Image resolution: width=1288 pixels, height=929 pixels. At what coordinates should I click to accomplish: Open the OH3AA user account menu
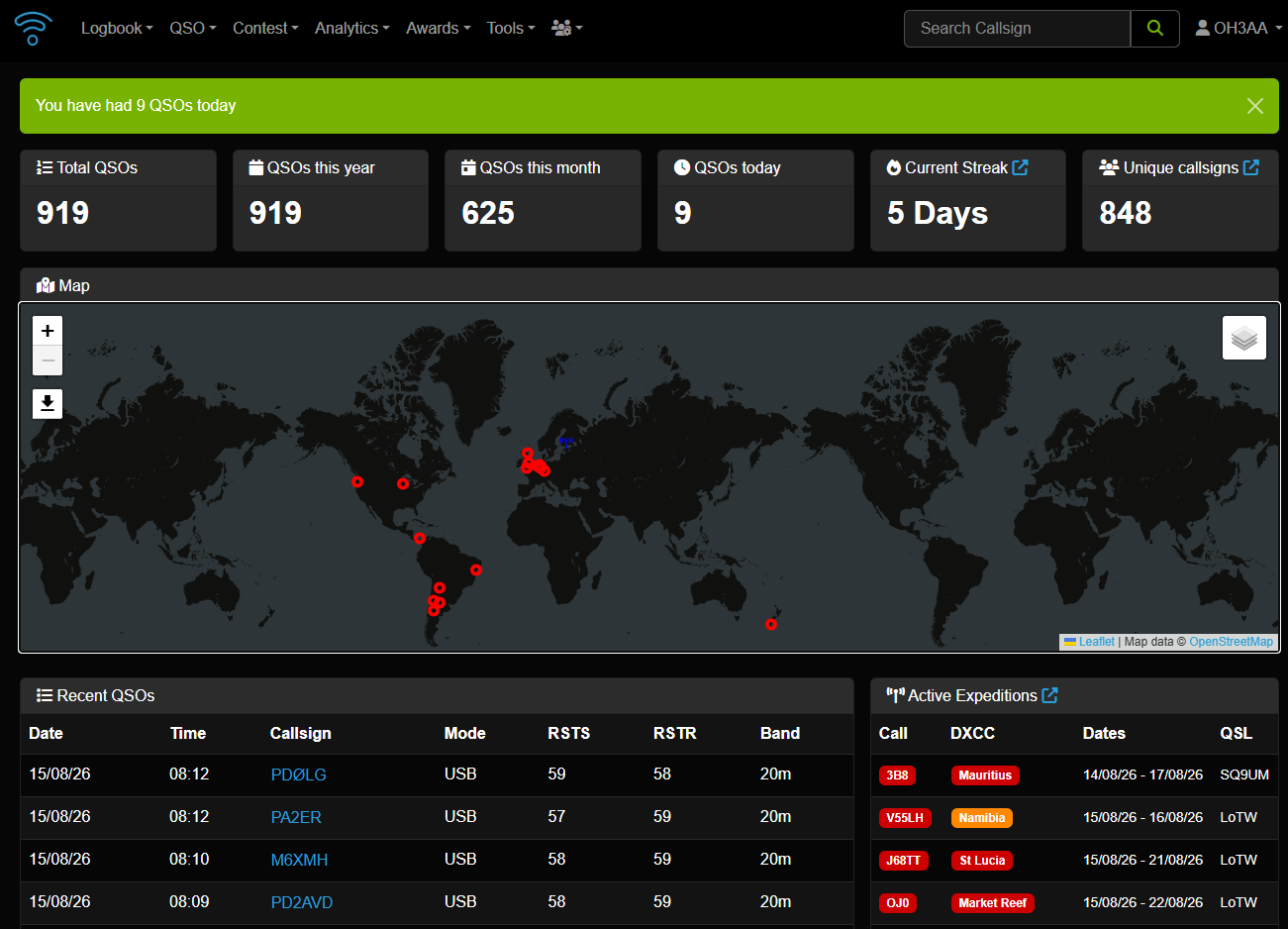tap(1238, 28)
